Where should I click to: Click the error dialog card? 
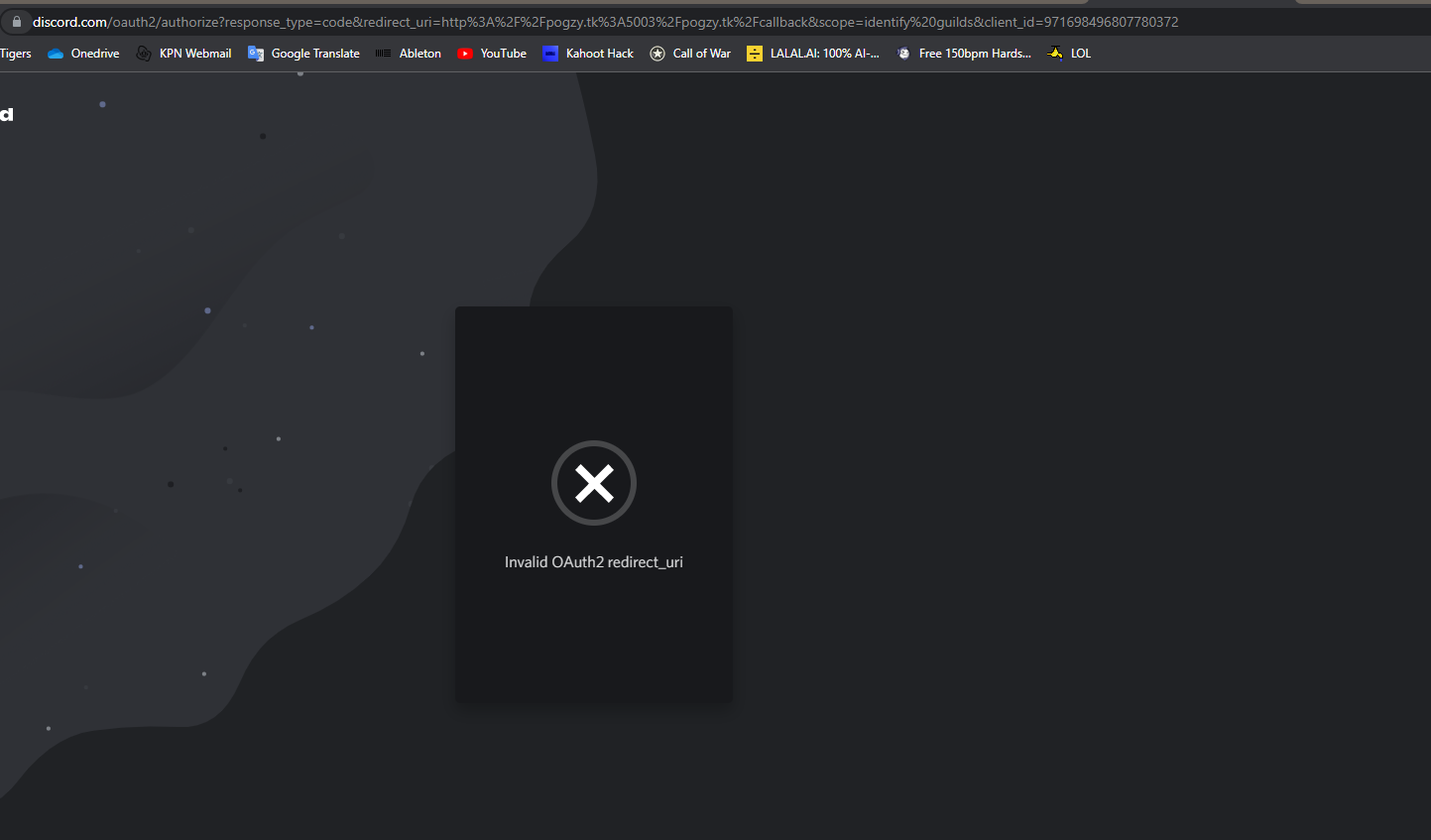594,645
